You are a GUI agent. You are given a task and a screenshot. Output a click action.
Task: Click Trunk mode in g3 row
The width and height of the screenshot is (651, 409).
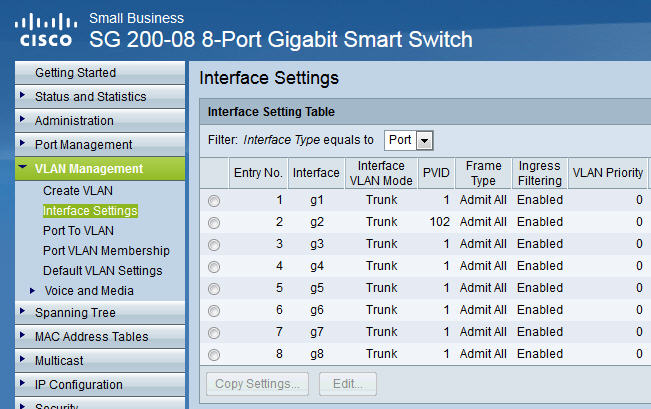pyautogui.click(x=382, y=244)
